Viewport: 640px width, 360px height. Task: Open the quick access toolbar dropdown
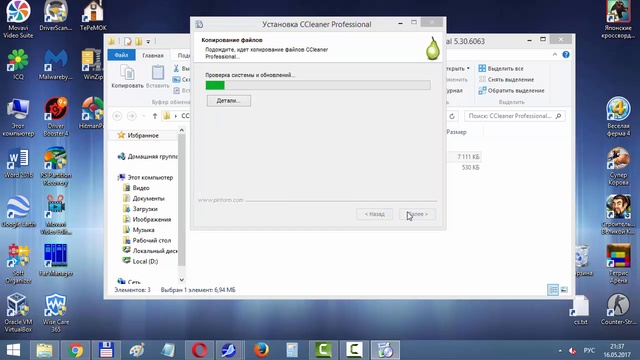point(148,41)
